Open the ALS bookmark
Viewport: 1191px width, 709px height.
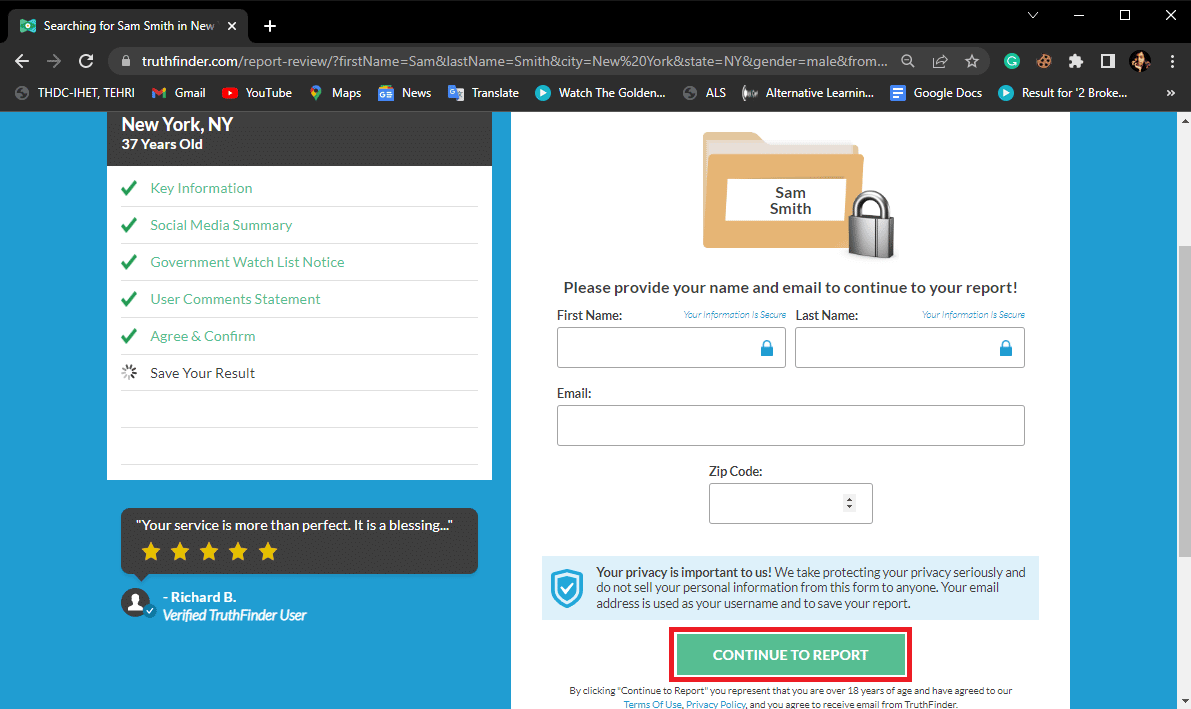point(704,93)
